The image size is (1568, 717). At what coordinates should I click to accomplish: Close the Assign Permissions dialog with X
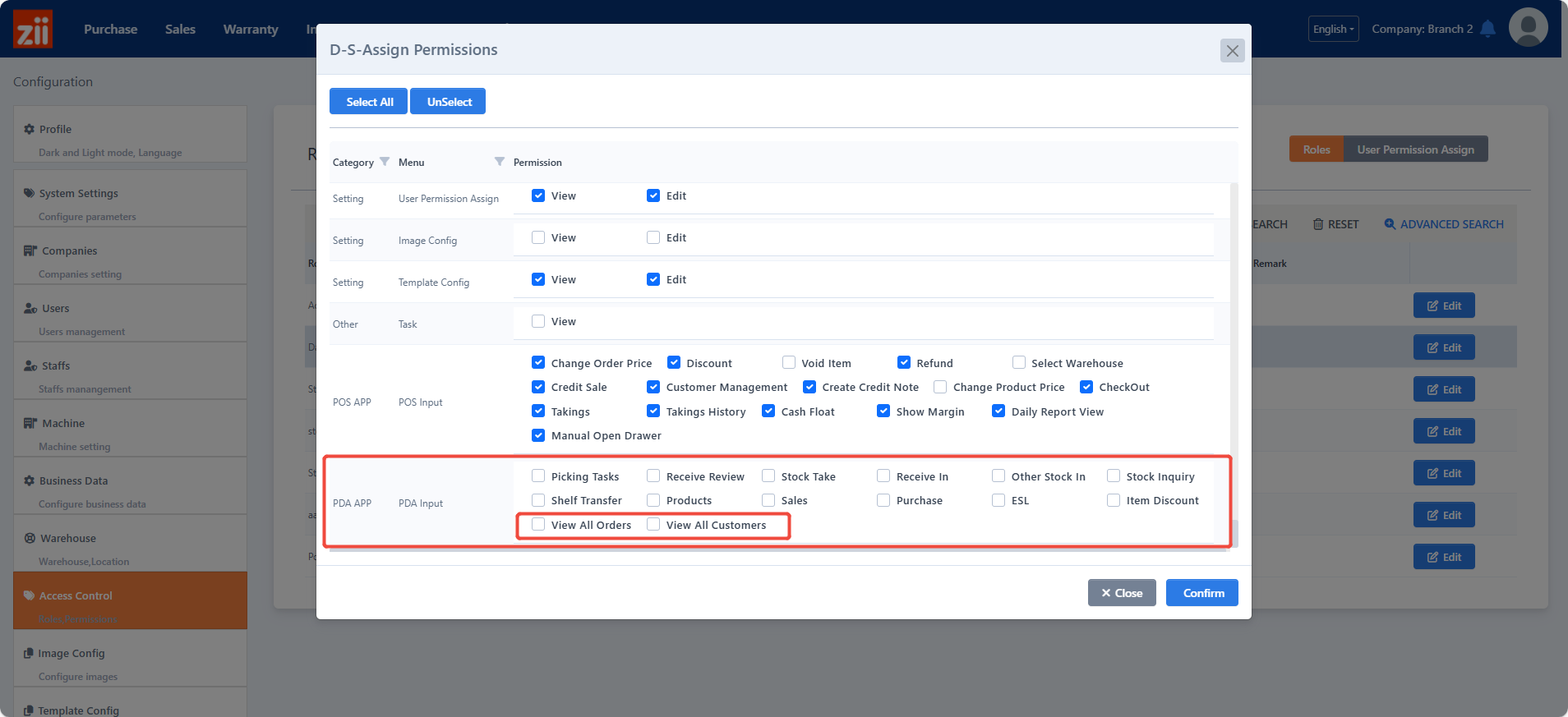[x=1232, y=51]
